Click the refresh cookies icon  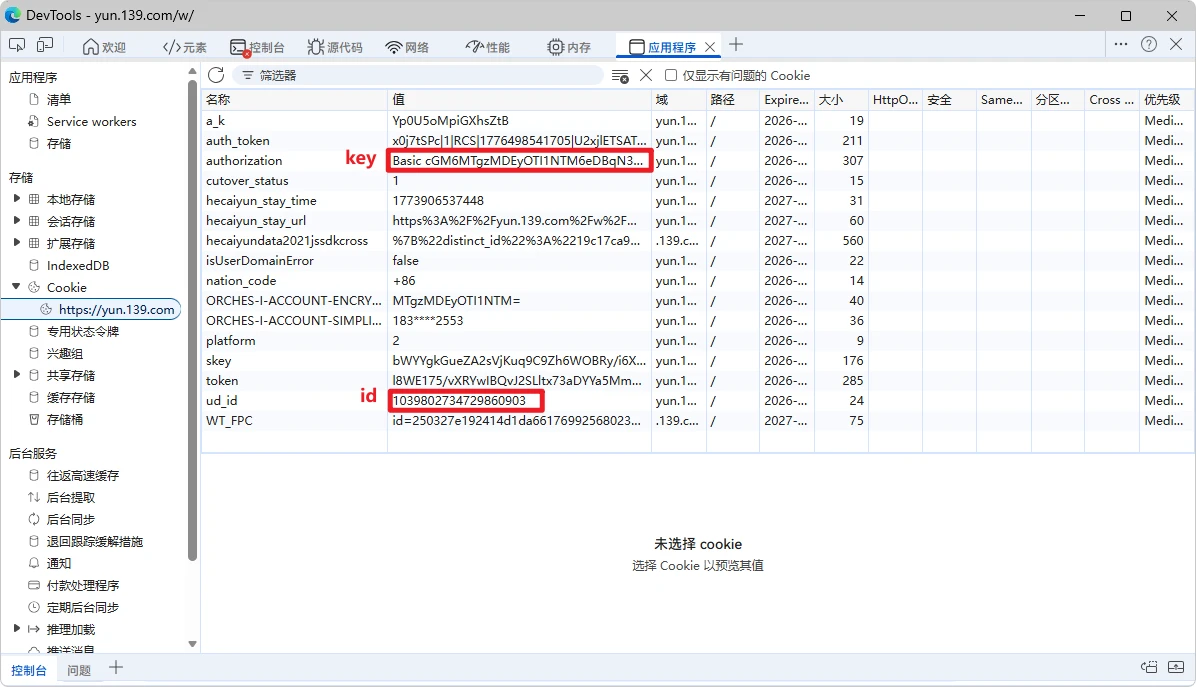pyautogui.click(x=216, y=75)
